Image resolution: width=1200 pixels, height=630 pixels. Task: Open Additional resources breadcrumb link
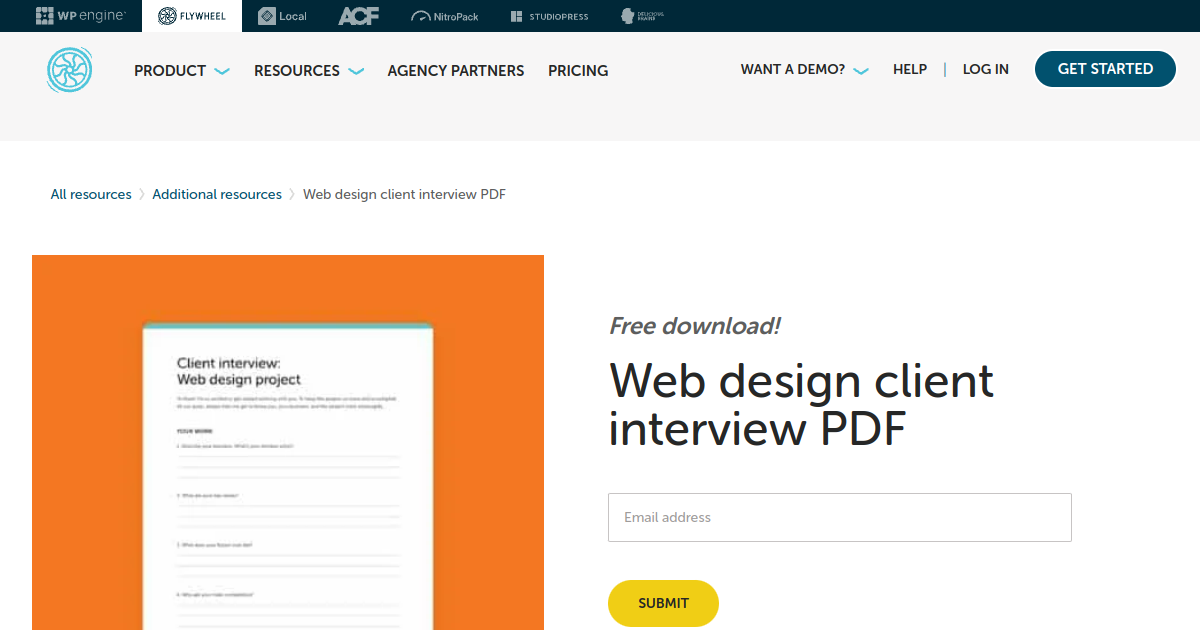(217, 195)
